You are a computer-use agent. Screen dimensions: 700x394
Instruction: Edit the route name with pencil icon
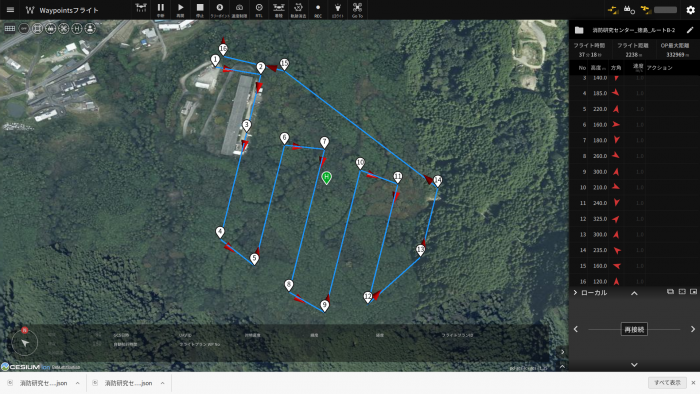tap(690, 30)
